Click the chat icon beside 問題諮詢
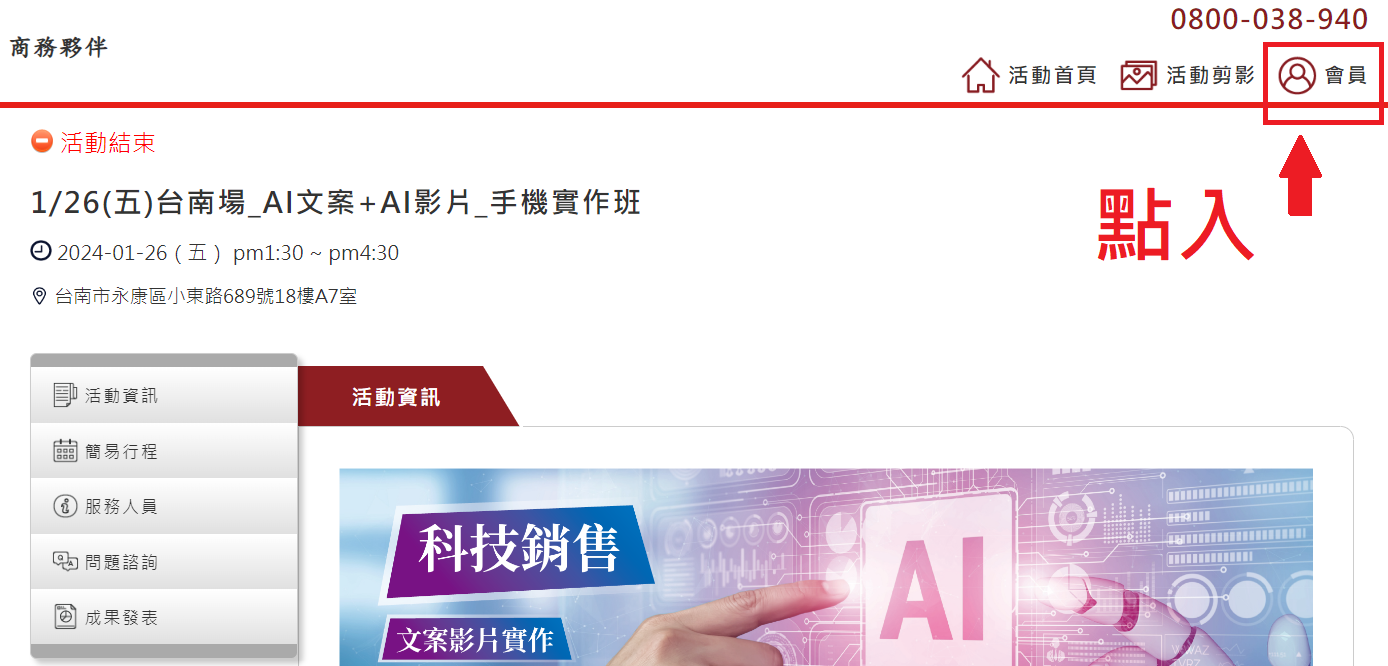1388x666 pixels. point(65,562)
